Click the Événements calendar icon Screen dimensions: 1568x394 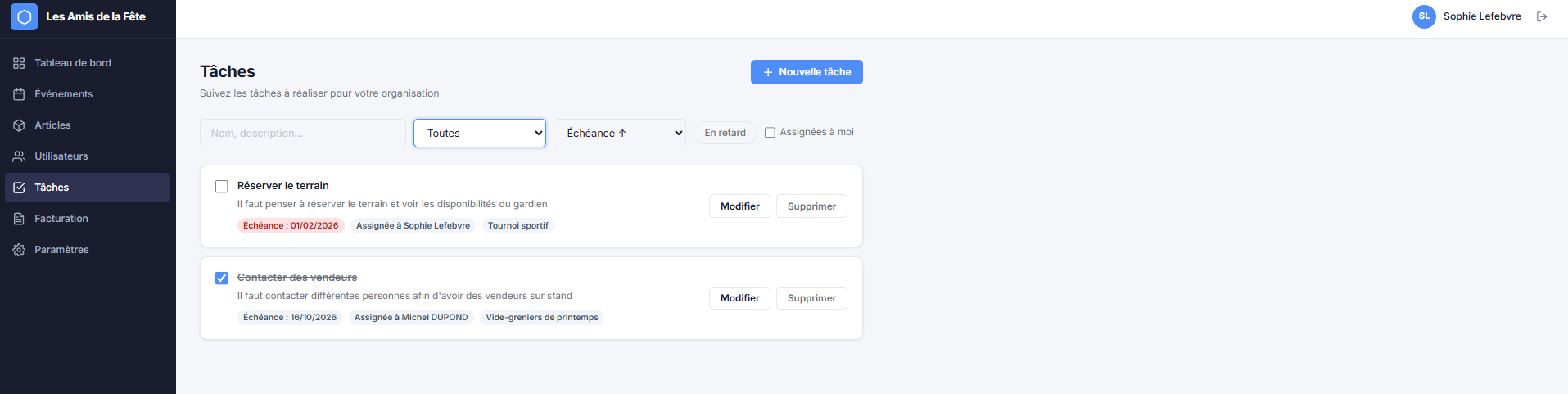19,94
